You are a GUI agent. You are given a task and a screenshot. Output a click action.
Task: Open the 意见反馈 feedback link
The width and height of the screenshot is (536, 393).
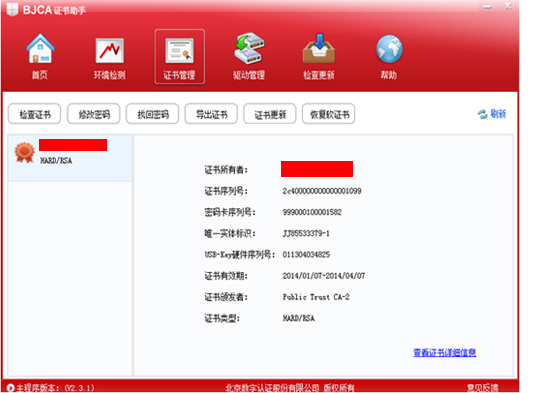(482, 388)
